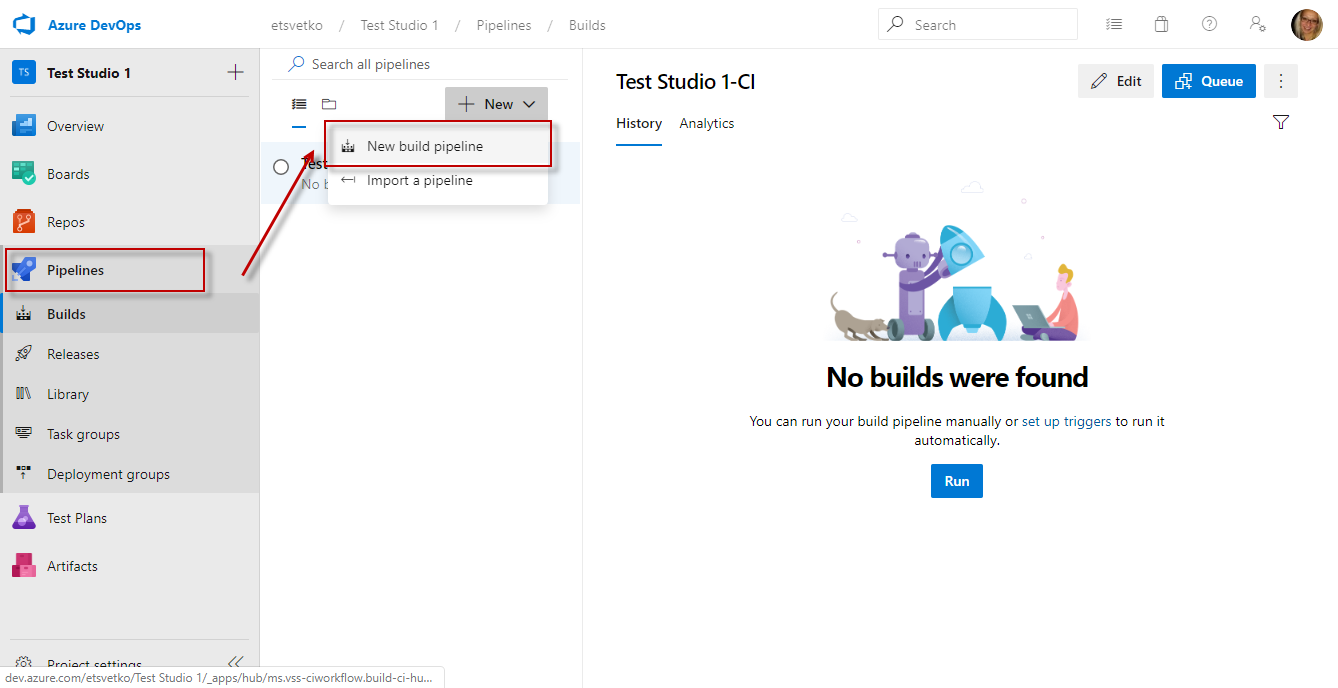Click the Azure DevOps logo icon
The width and height of the screenshot is (1338, 688).
[x=24, y=25]
